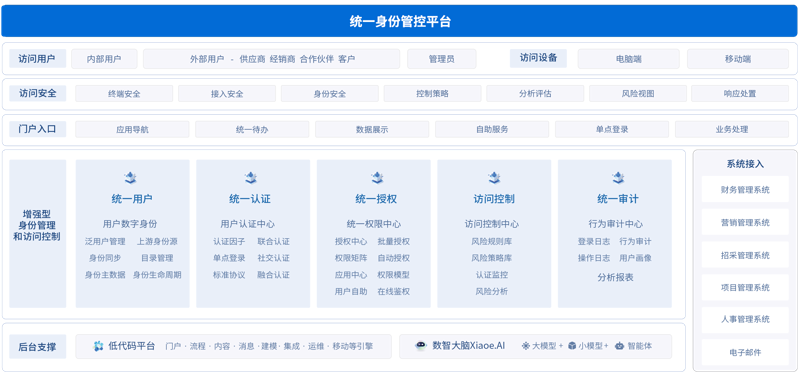Open the 控制策略 item

tap(432, 93)
